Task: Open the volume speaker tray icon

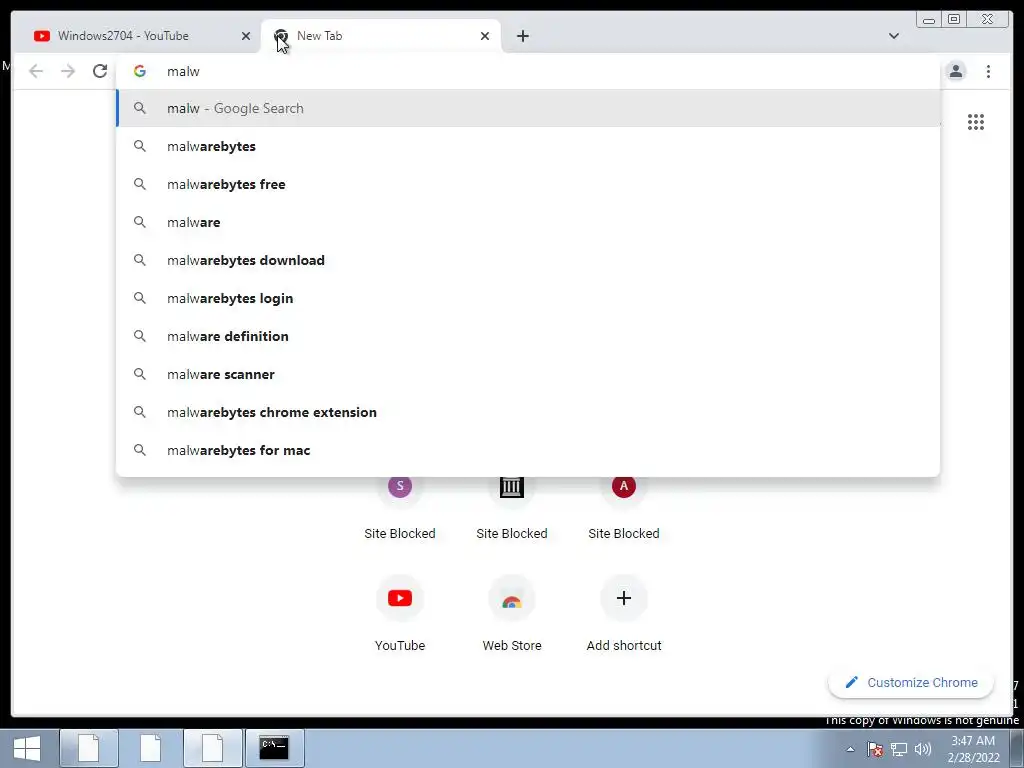Action: coord(923,749)
